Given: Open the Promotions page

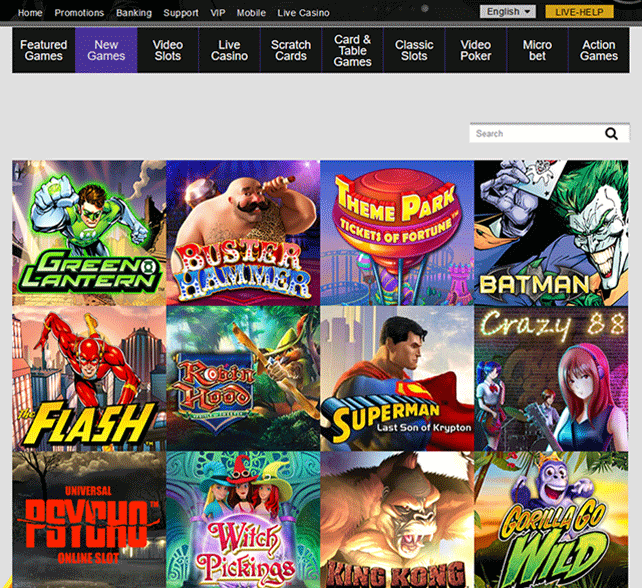Looking at the screenshot, I should (79, 13).
